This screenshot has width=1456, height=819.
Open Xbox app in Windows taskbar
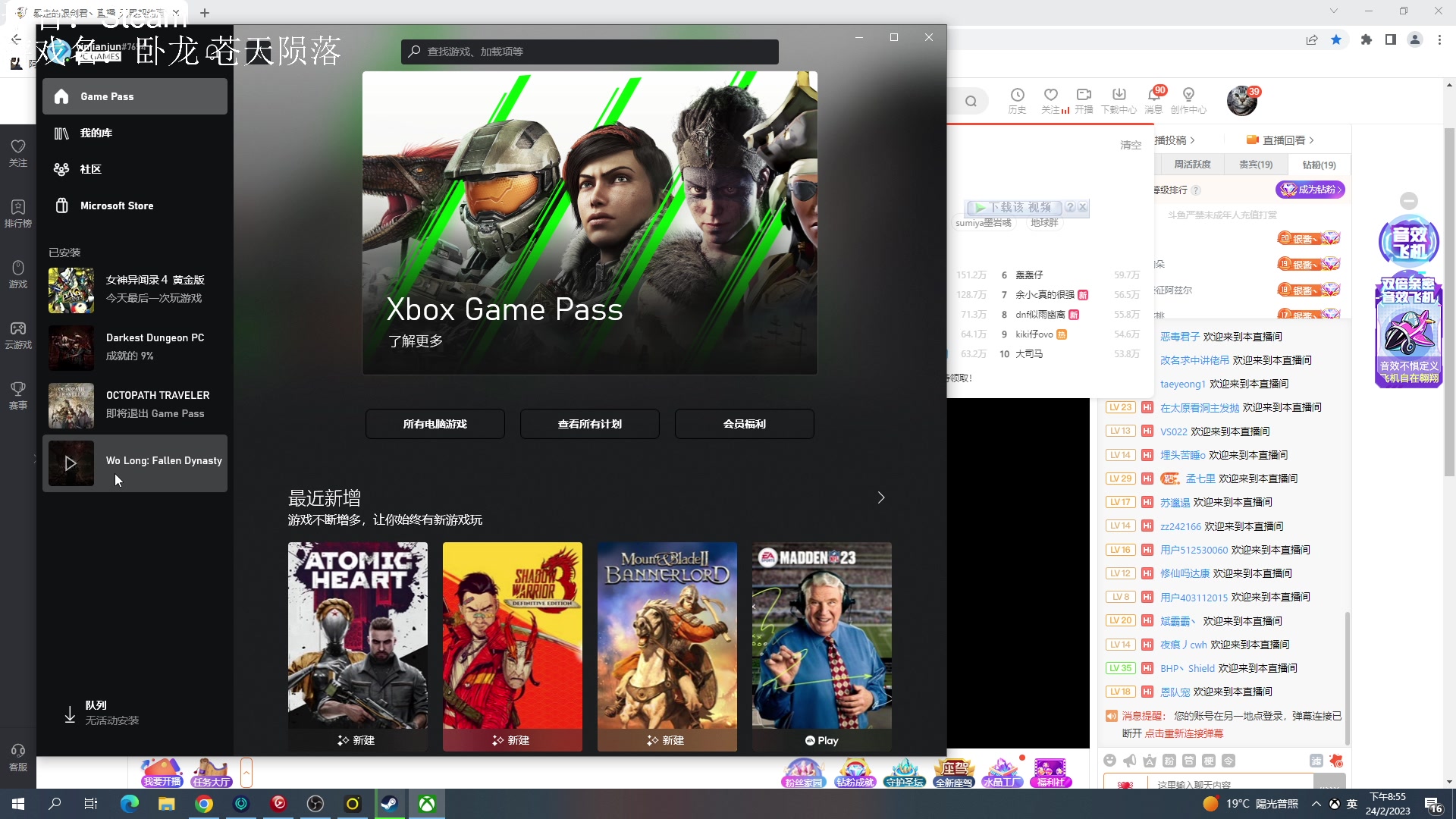(x=427, y=804)
